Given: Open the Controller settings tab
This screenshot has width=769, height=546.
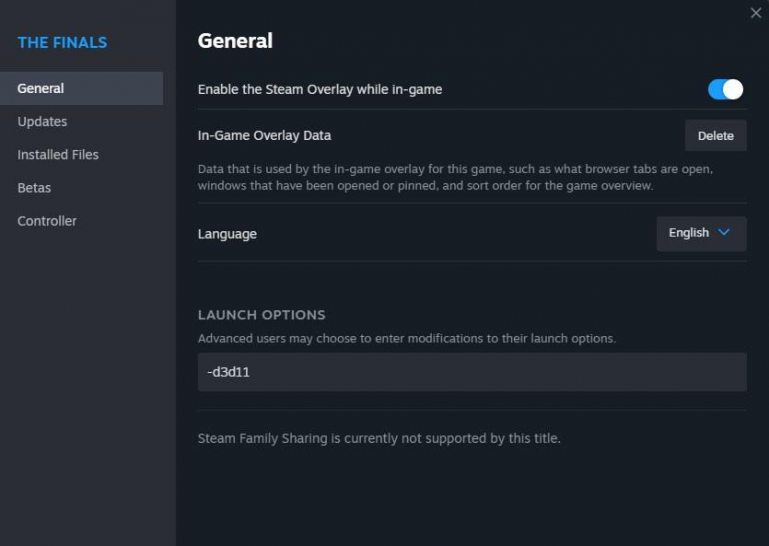Looking at the screenshot, I should point(47,220).
